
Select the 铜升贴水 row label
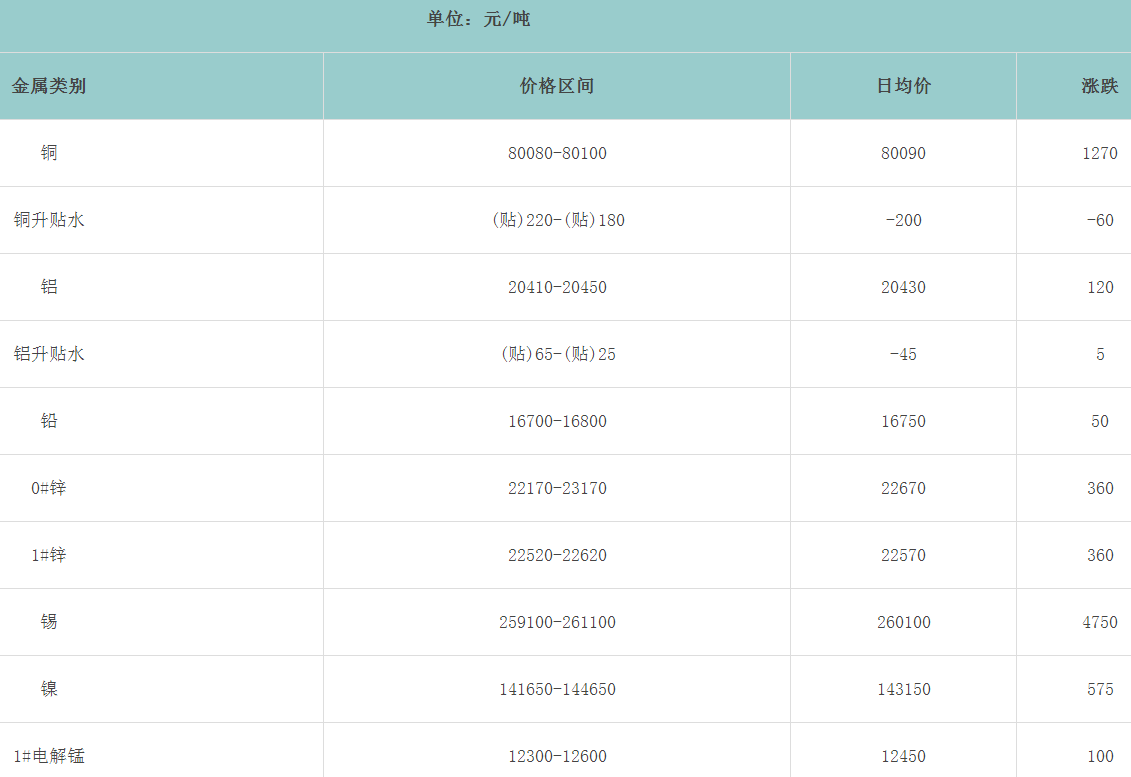point(49,220)
